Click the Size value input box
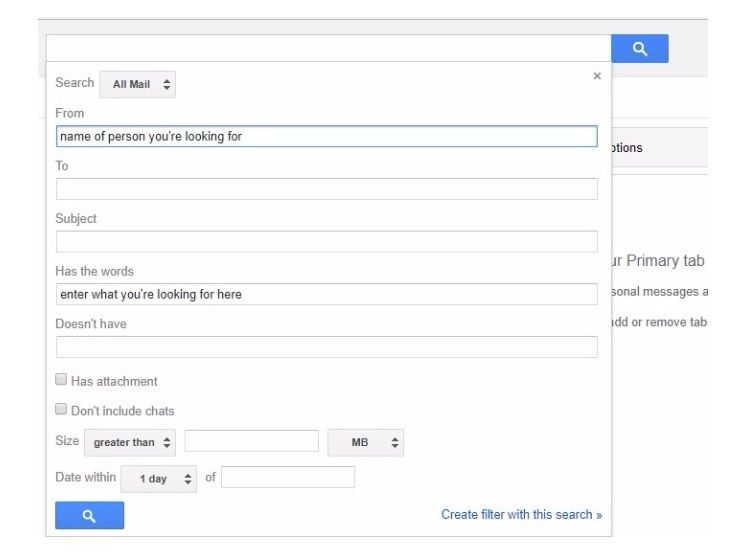The height and width of the screenshot is (554, 747). click(251, 441)
